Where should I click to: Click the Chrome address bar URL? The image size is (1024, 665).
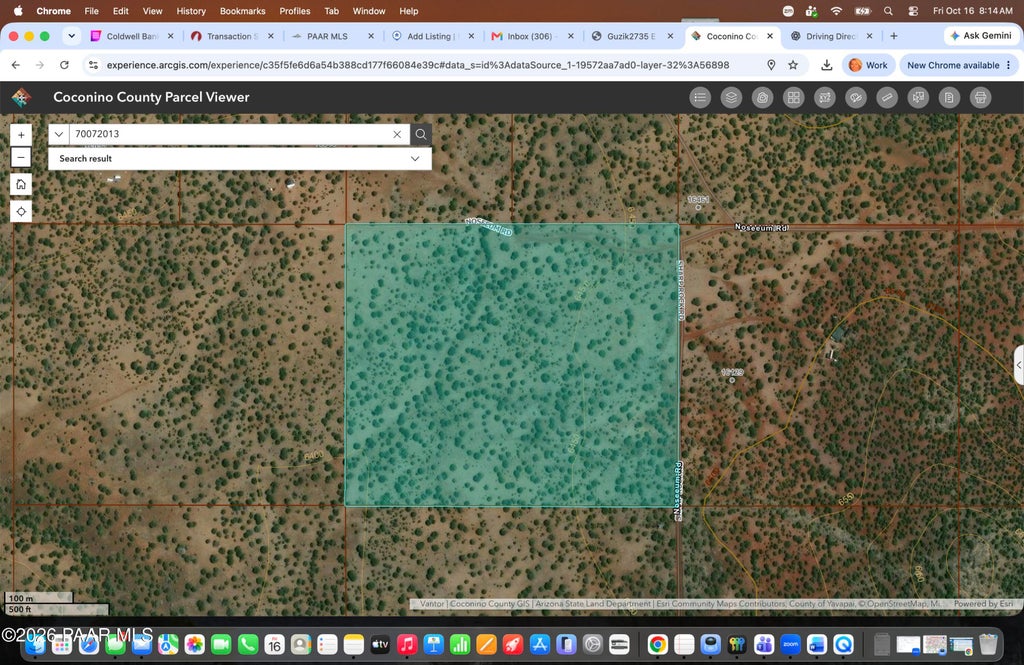[418, 65]
